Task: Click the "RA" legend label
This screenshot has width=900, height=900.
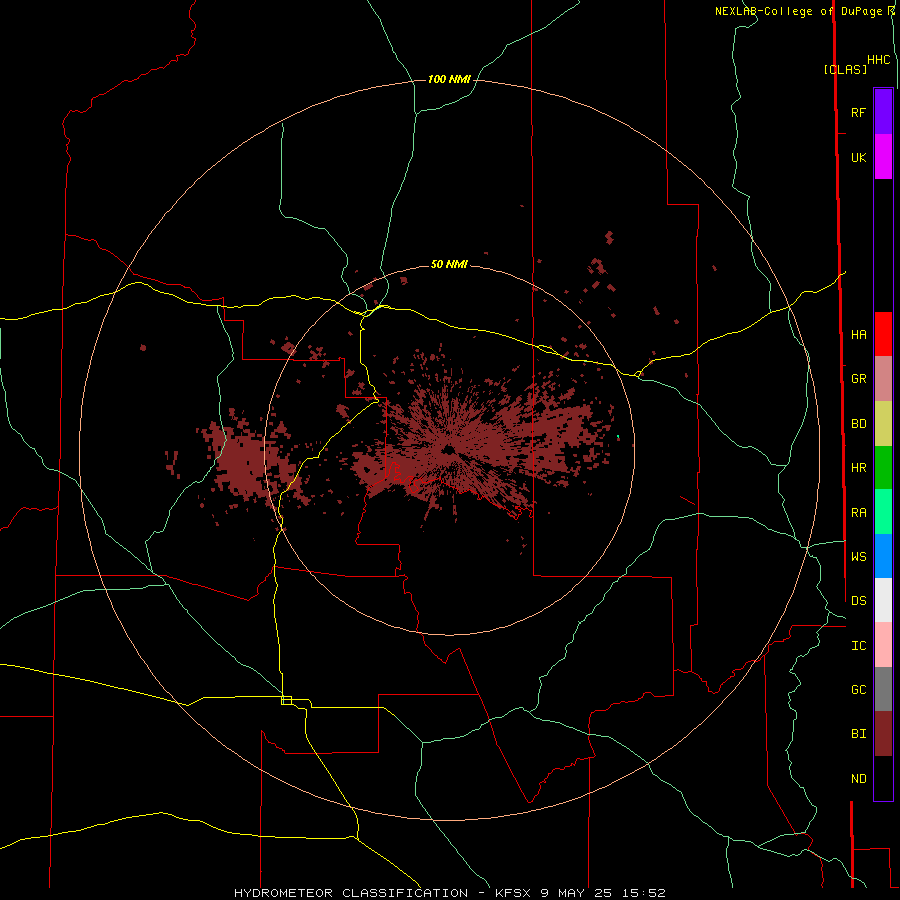Action: coord(859,513)
